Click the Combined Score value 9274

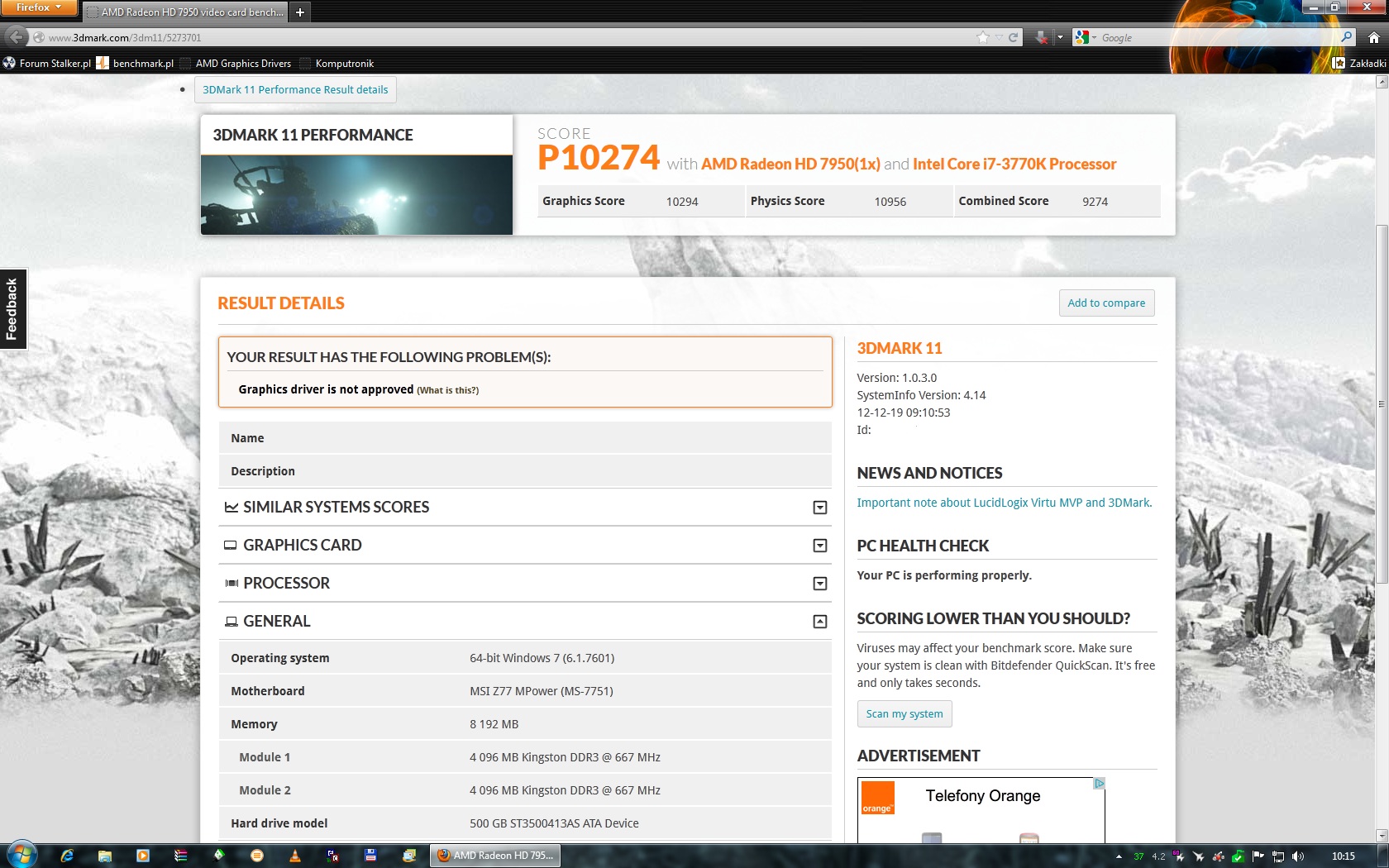(1095, 202)
